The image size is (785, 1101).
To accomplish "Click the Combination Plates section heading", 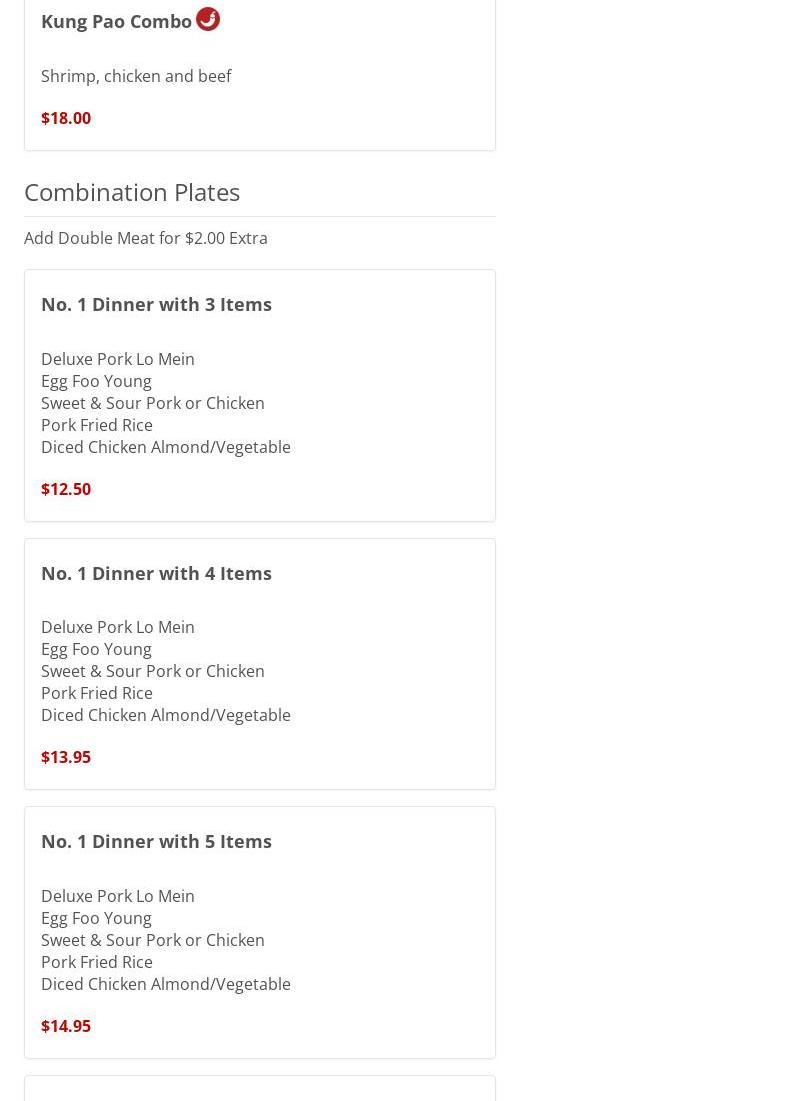I will point(132,192).
